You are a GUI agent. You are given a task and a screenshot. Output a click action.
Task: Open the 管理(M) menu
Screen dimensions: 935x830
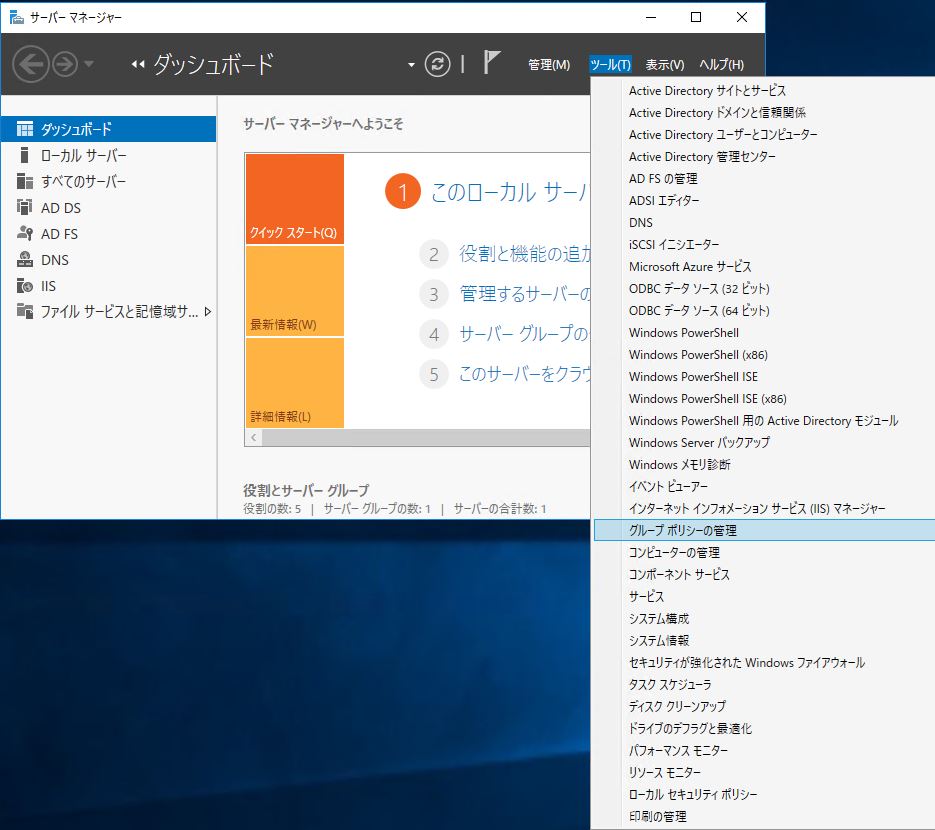548,65
